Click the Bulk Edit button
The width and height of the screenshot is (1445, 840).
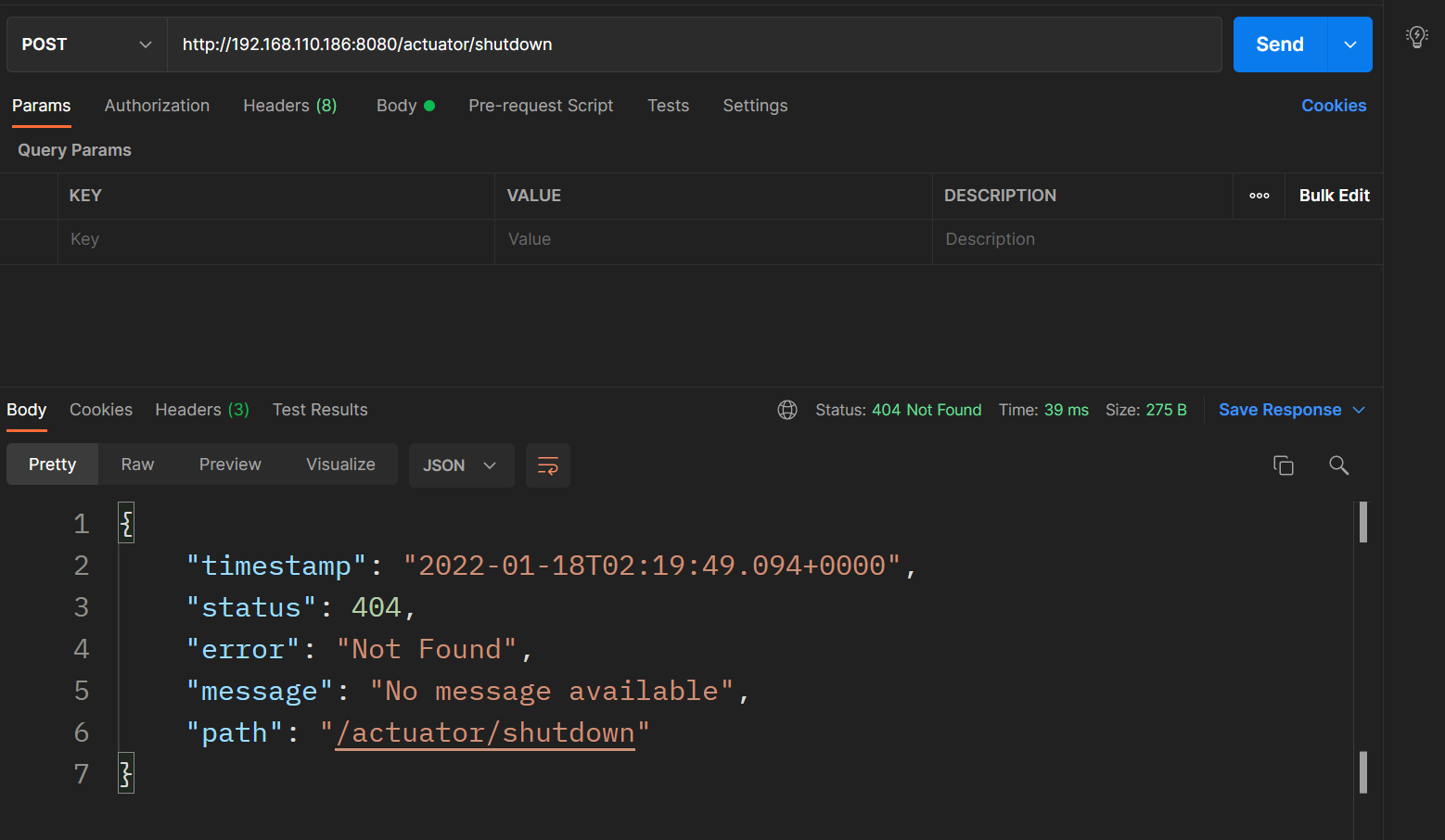click(x=1334, y=196)
